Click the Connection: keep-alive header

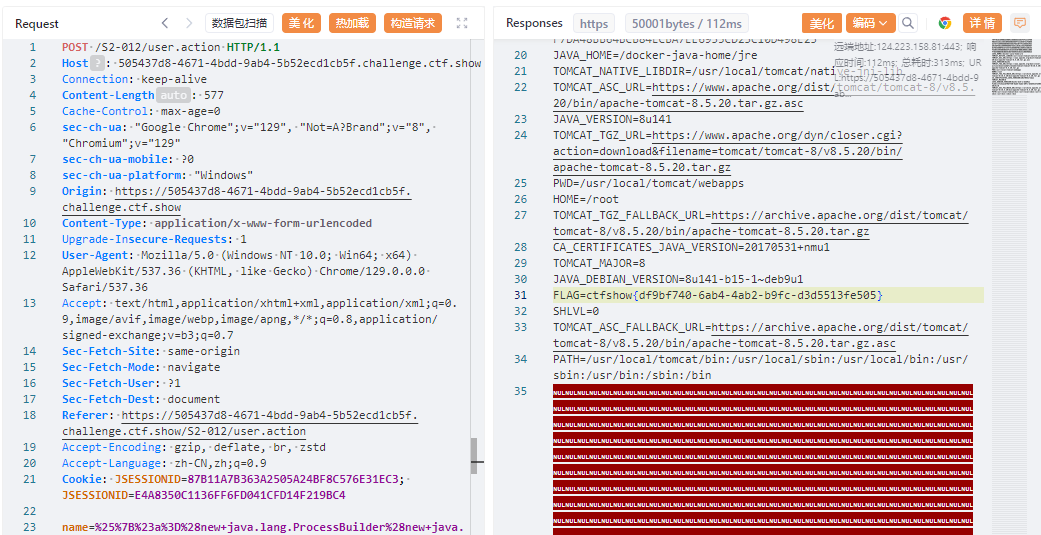coord(135,80)
